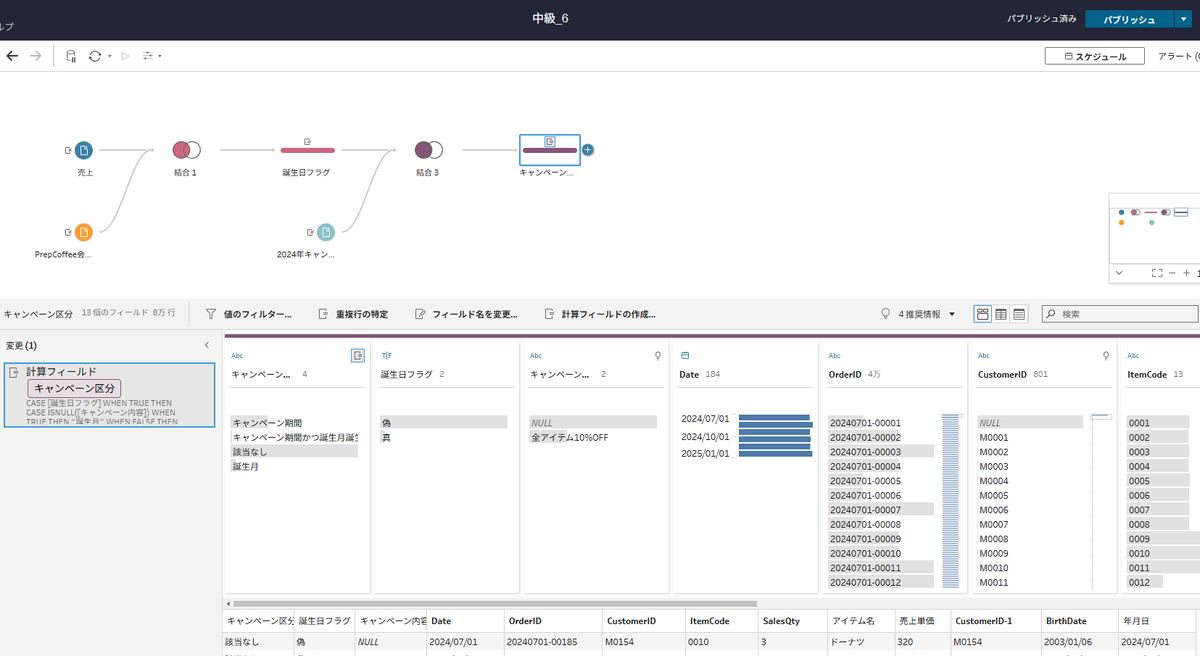Switch to profile pane view
Image resolution: width=1200 pixels, height=656 pixels.
click(x=983, y=314)
